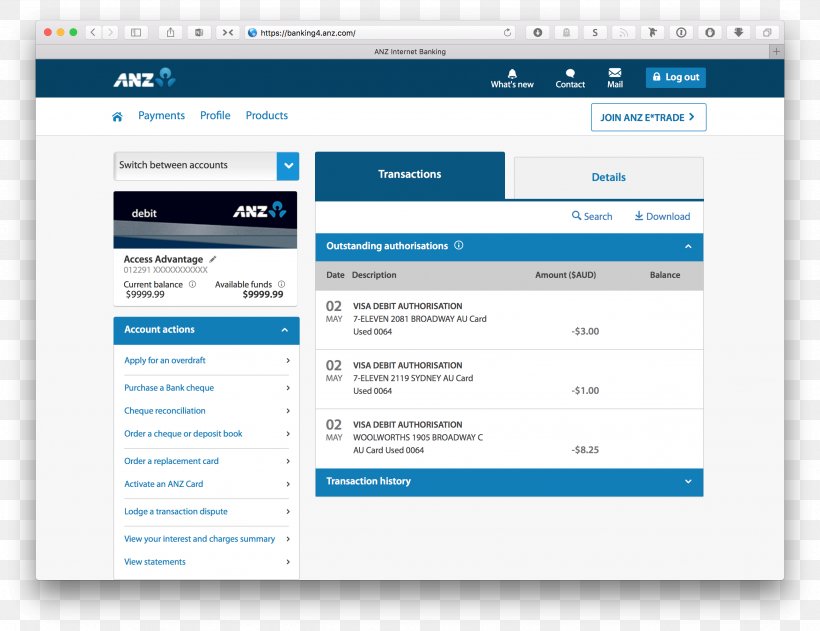Screen dimensions: 820x631
Task: Edit Access Advantage nickname pencil icon
Action: coord(213,259)
